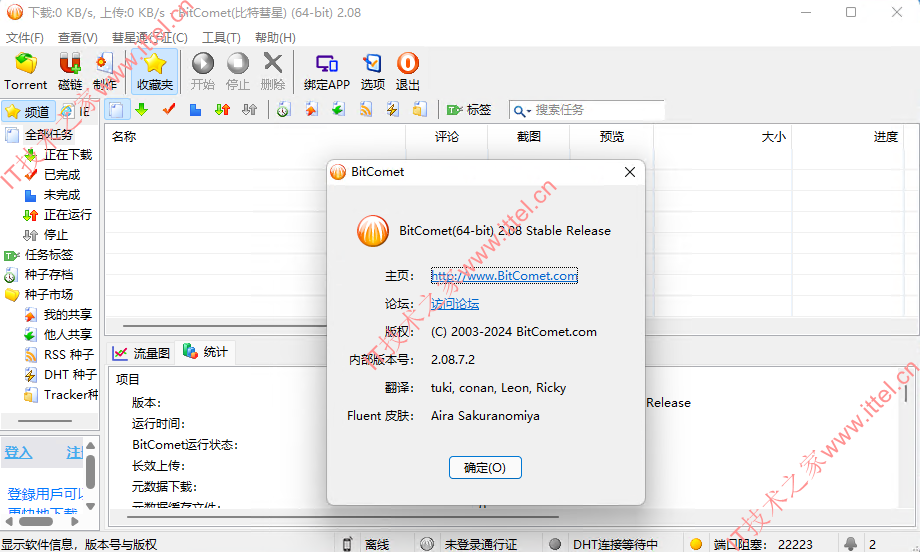This screenshot has width=920, height=552.
Task: Select the red checkmark completed filter icon
Action: coord(169,110)
